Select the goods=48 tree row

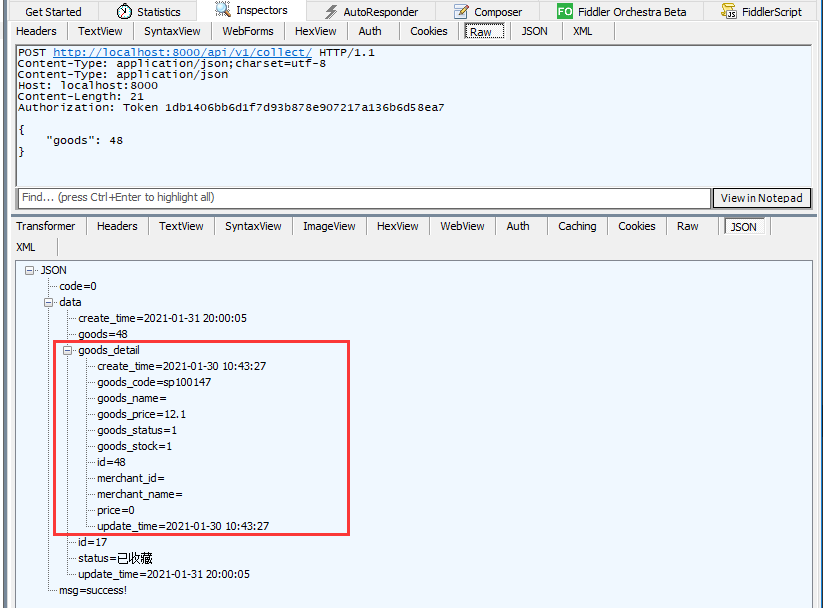(103, 334)
